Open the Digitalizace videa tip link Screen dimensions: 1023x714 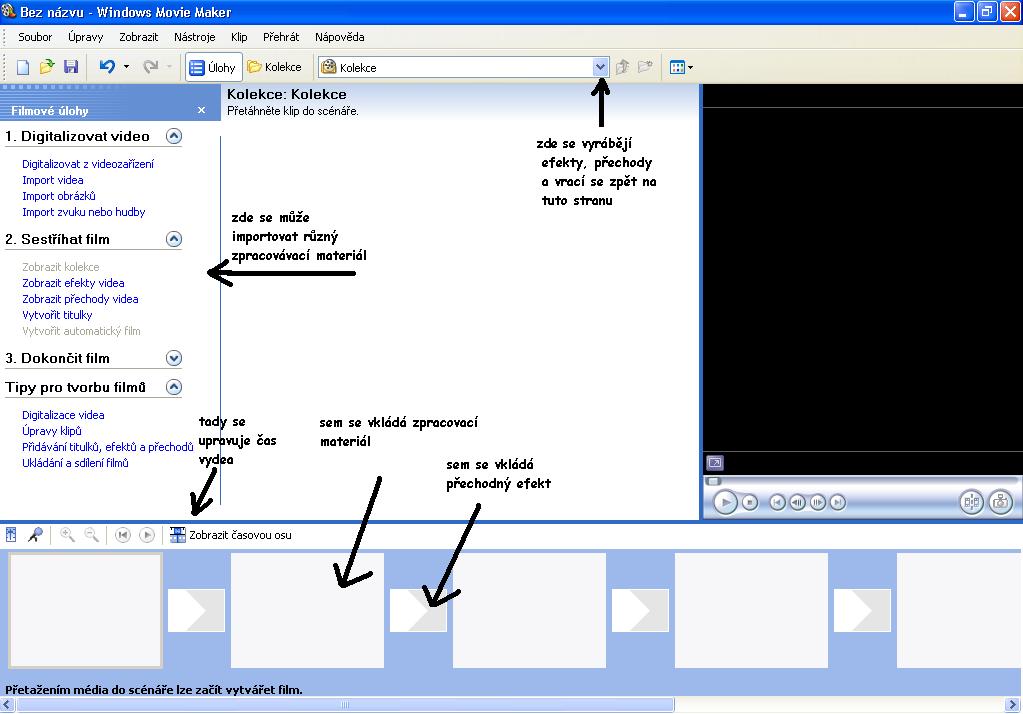pos(63,415)
